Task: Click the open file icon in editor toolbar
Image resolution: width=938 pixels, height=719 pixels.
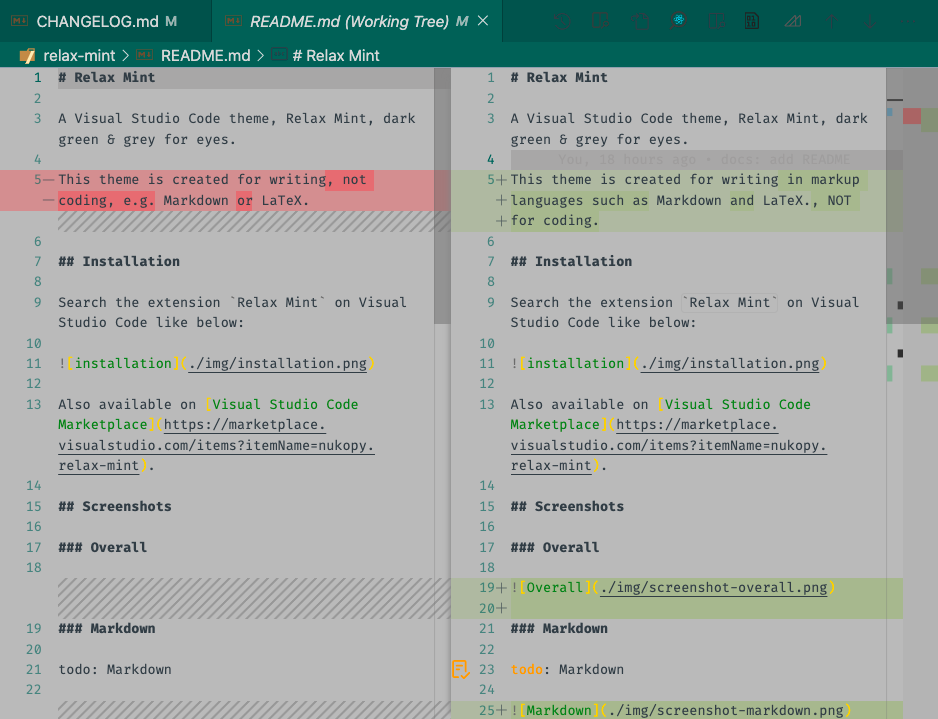Action: [640, 22]
